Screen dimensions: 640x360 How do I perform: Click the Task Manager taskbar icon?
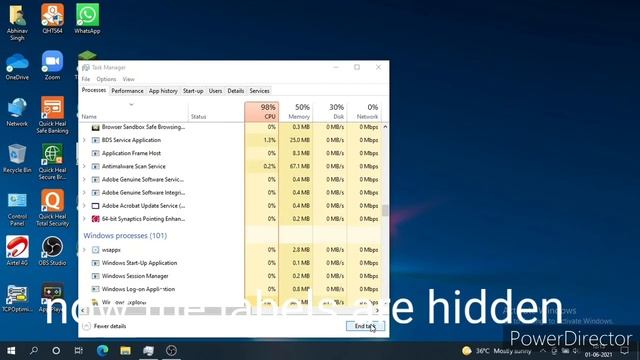tap(148, 351)
